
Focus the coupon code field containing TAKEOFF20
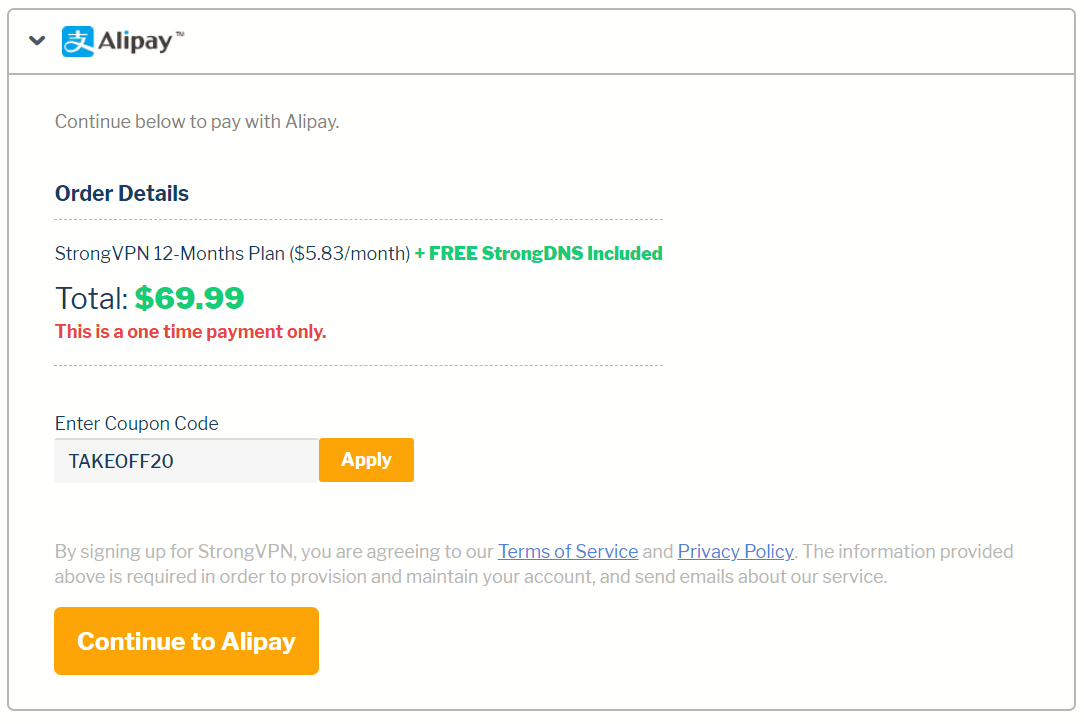coord(187,461)
